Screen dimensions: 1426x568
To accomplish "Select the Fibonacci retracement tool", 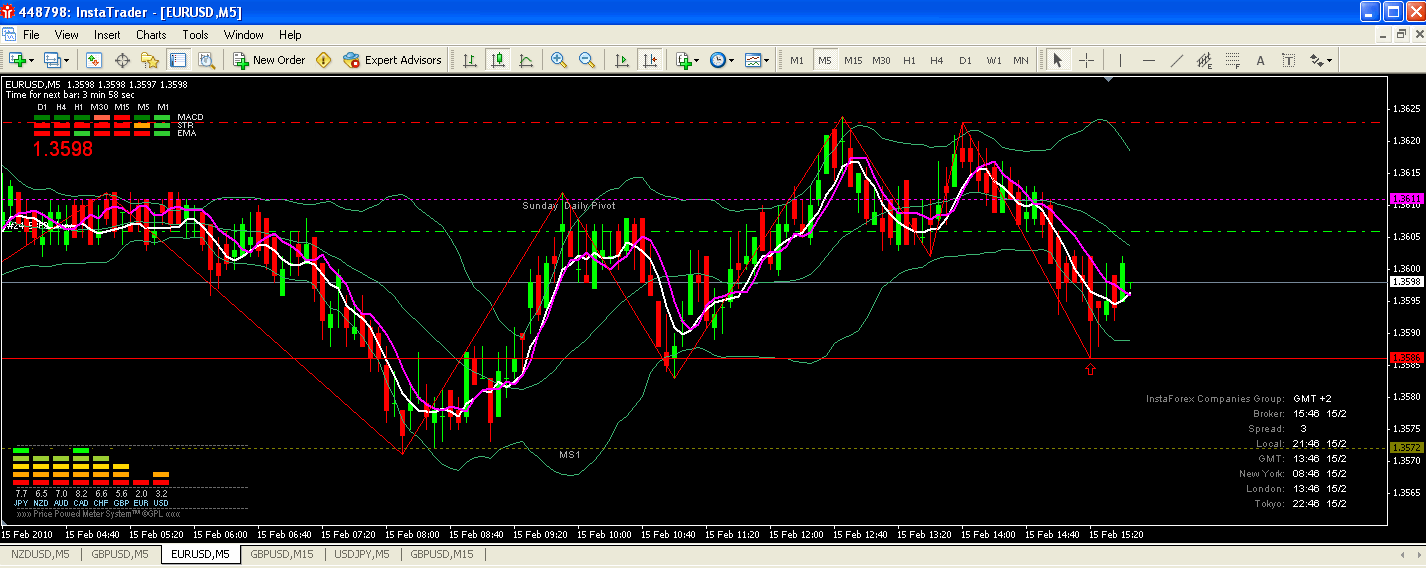I will 1233,60.
